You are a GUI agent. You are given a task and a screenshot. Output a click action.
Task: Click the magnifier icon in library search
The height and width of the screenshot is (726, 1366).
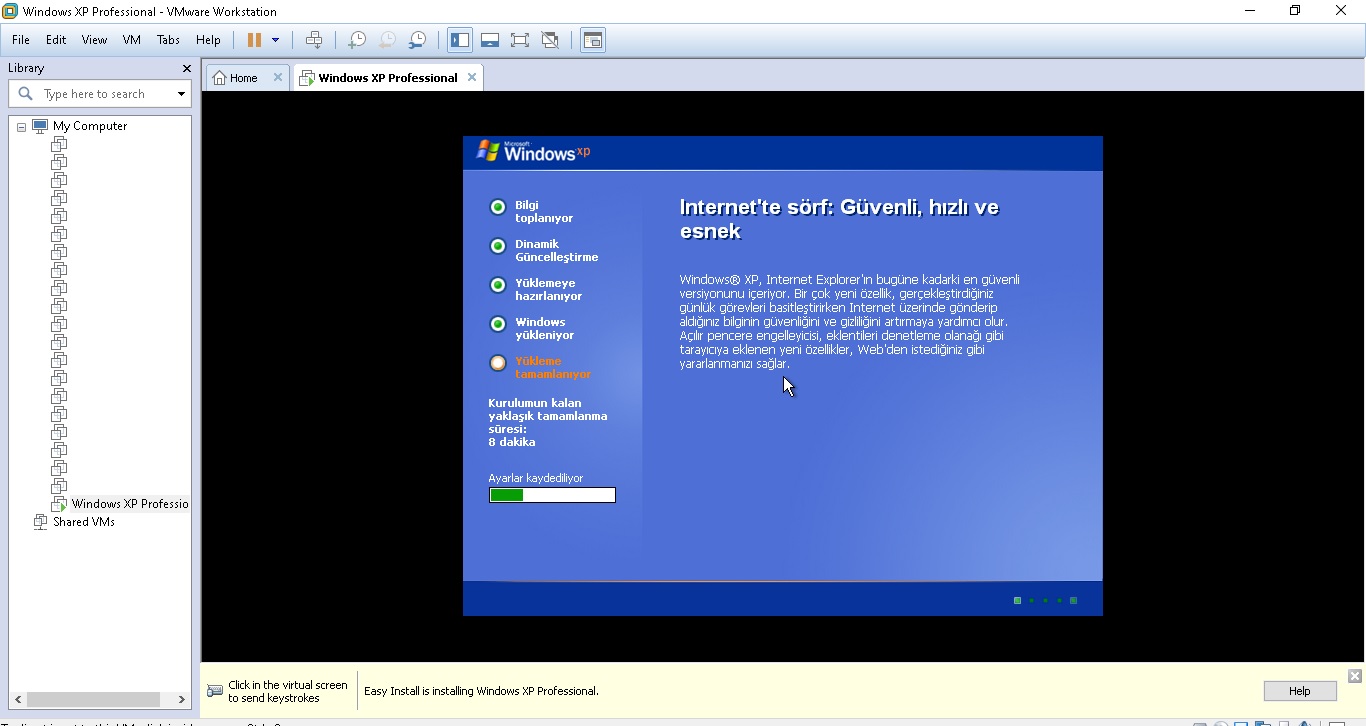point(26,94)
